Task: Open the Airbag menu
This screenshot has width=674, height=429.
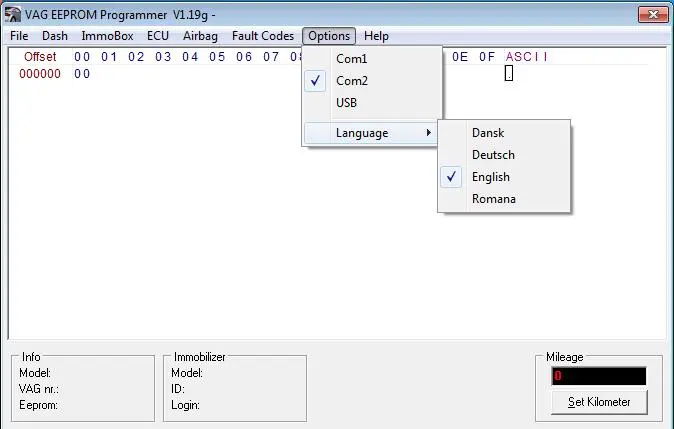Action: 200,36
